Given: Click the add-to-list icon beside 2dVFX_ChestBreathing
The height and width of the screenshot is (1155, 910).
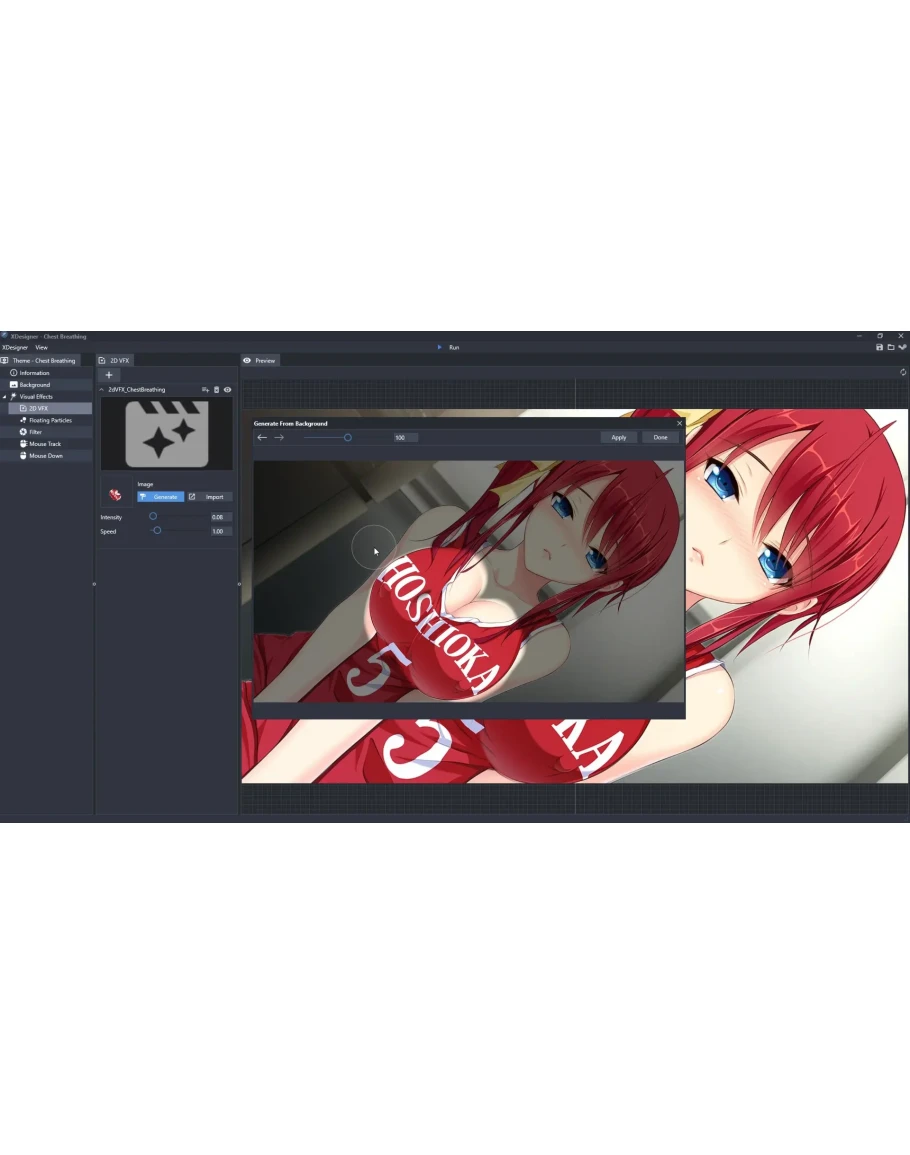Looking at the screenshot, I should click(205, 390).
